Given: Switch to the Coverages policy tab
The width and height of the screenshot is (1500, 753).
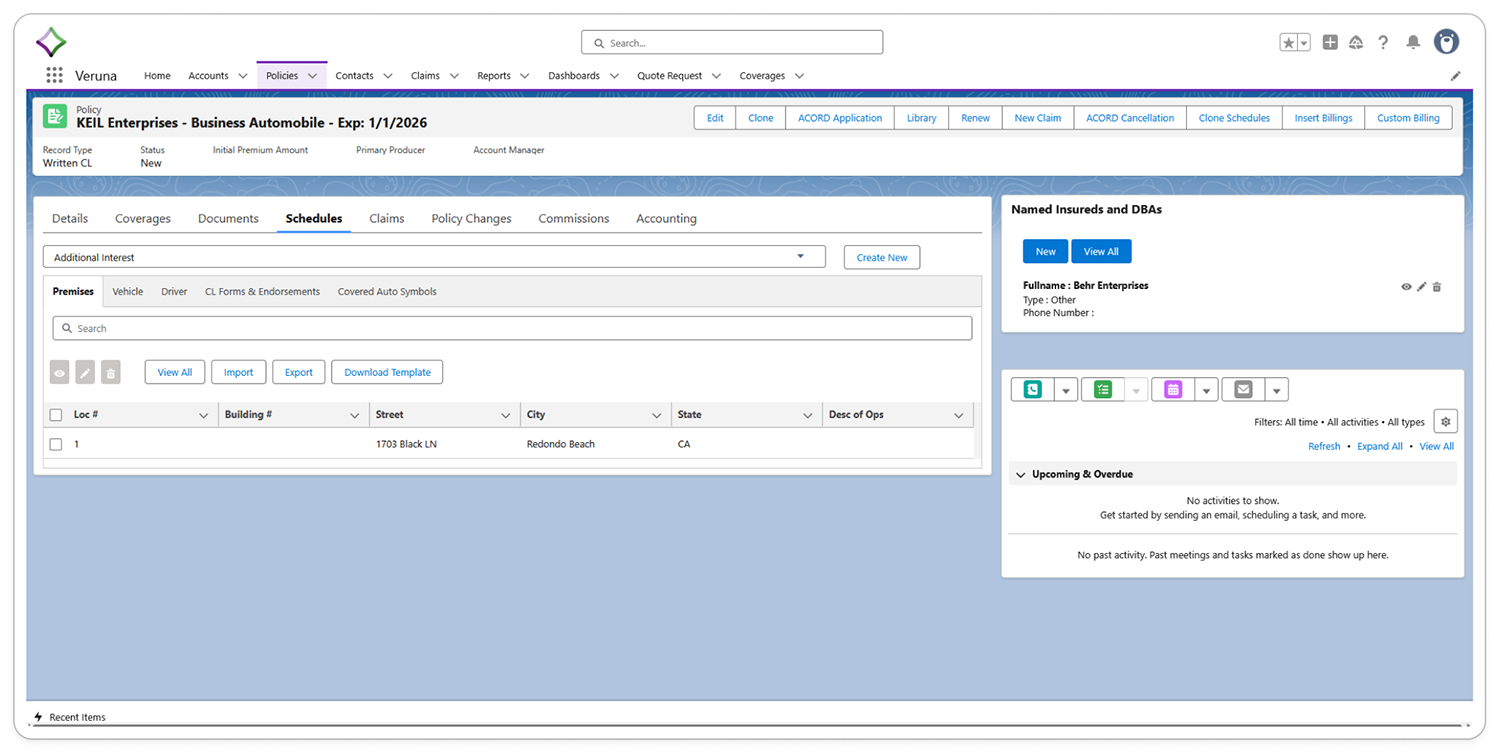Looking at the screenshot, I should 143,218.
